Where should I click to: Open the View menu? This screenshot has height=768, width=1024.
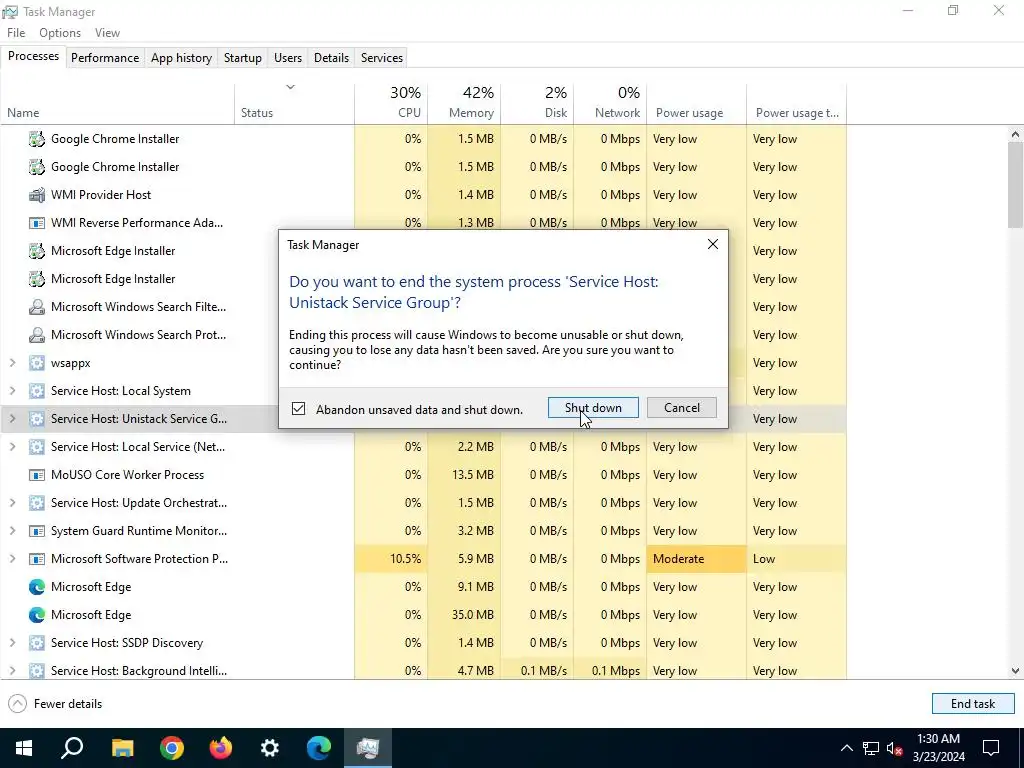[107, 33]
